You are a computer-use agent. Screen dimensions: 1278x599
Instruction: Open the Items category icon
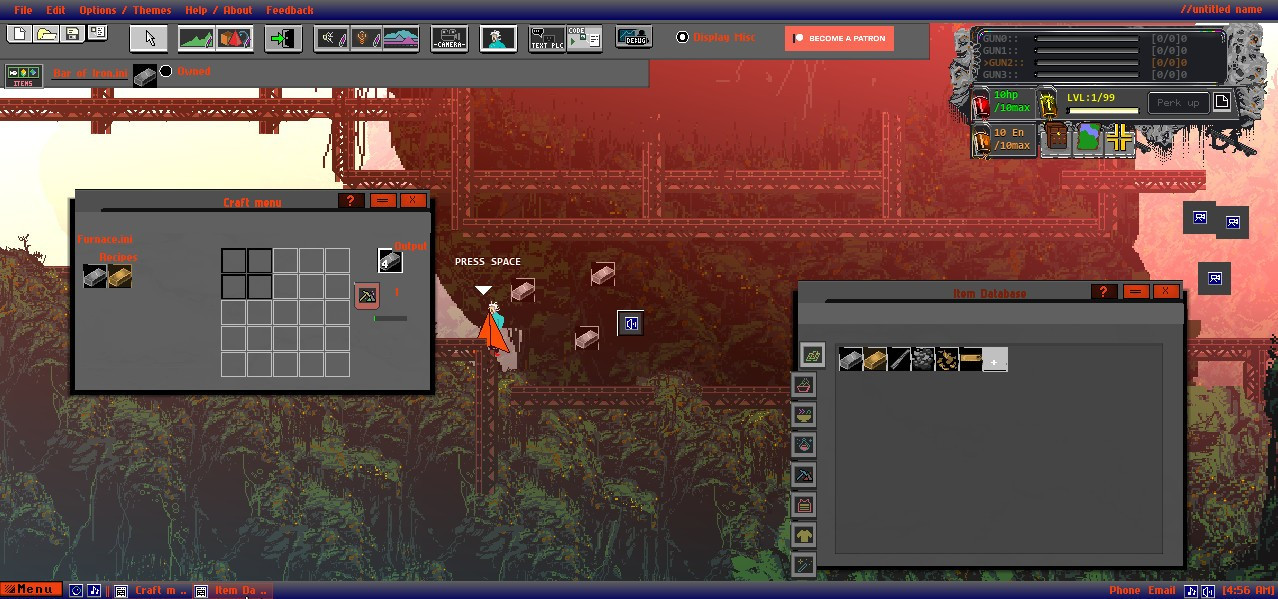(x=23, y=76)
